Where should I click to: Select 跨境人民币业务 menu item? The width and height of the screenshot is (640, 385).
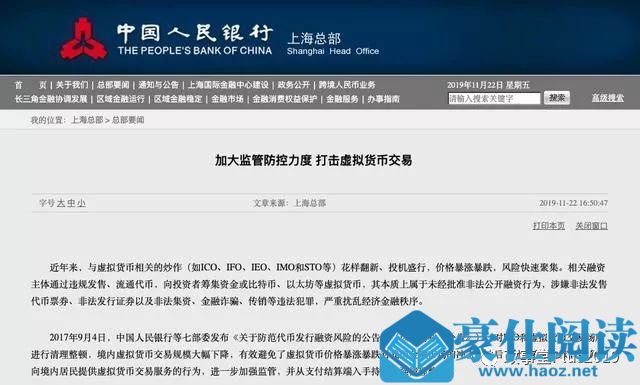coord(347,85)
